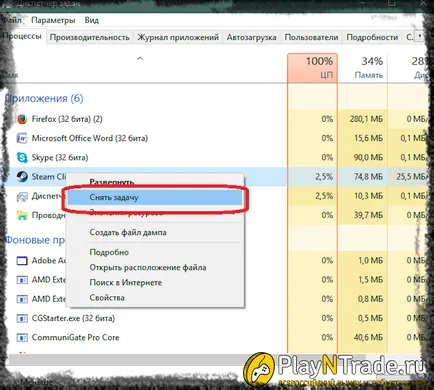The width and height of the screenshot is (434, 390).
Task: Click the 280,1 МБ memory value
Action: coord(366,119)
